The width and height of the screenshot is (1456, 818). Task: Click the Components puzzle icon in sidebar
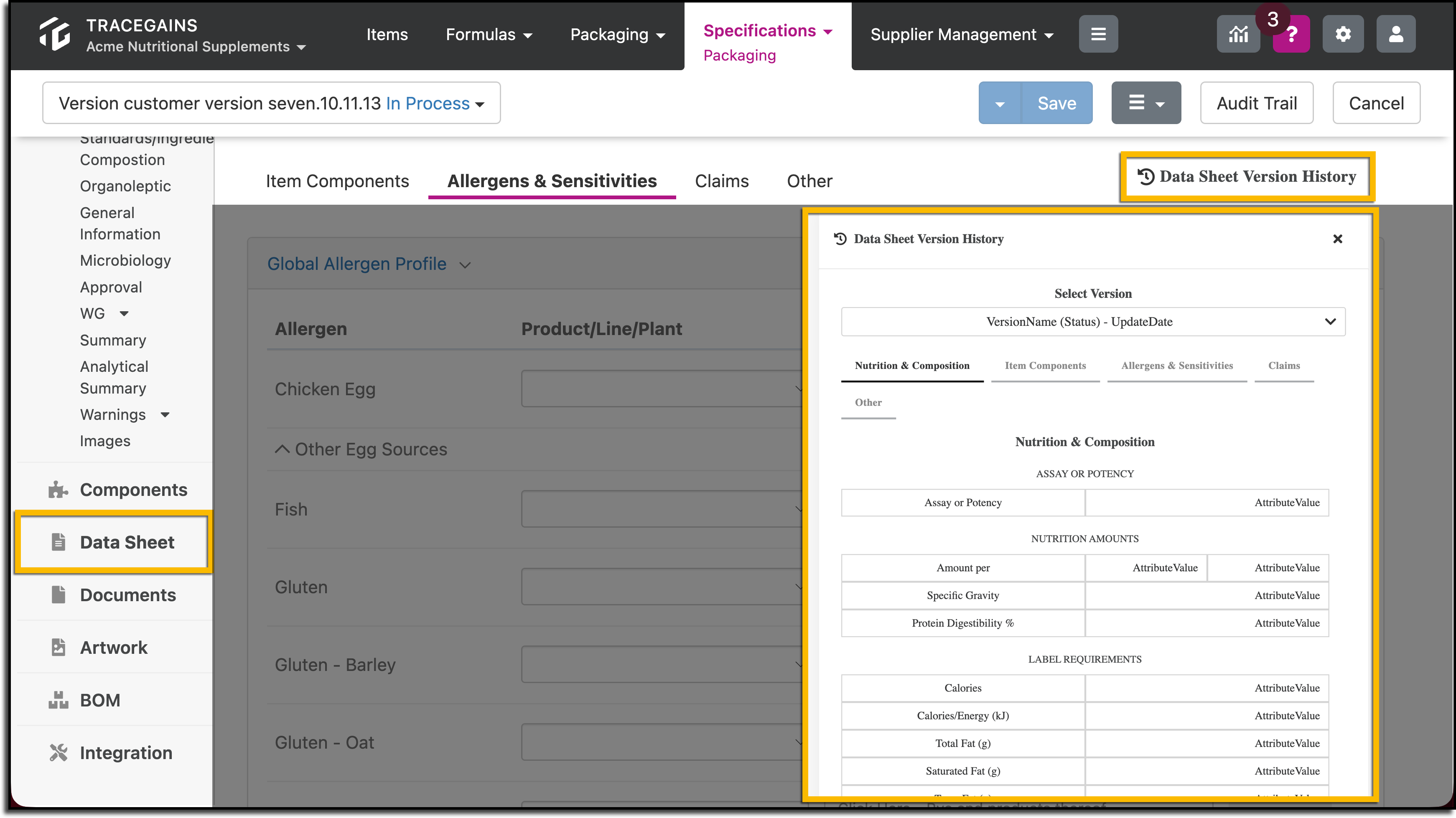click(58, 490)
